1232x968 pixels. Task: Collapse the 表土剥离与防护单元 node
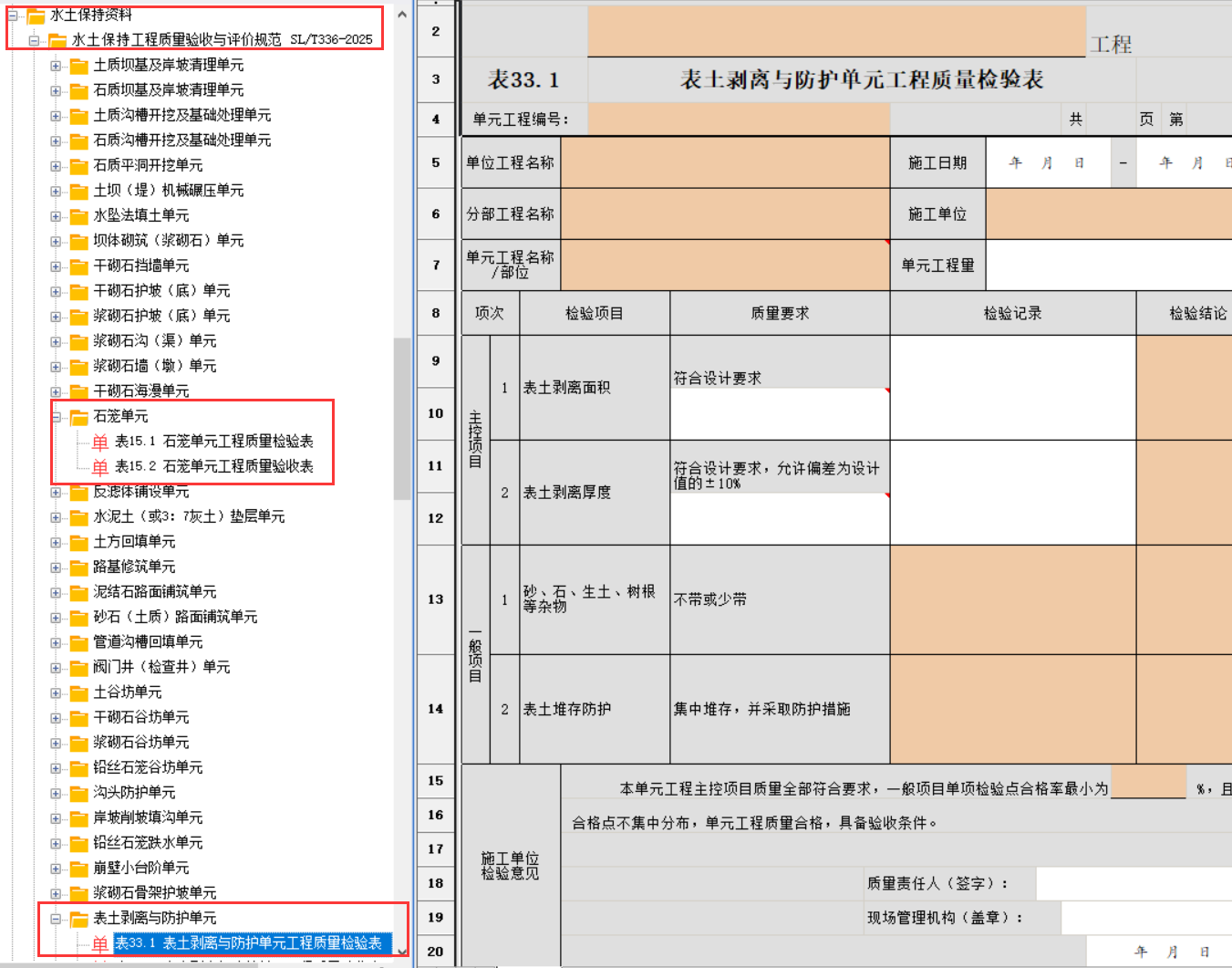point(56,919)
